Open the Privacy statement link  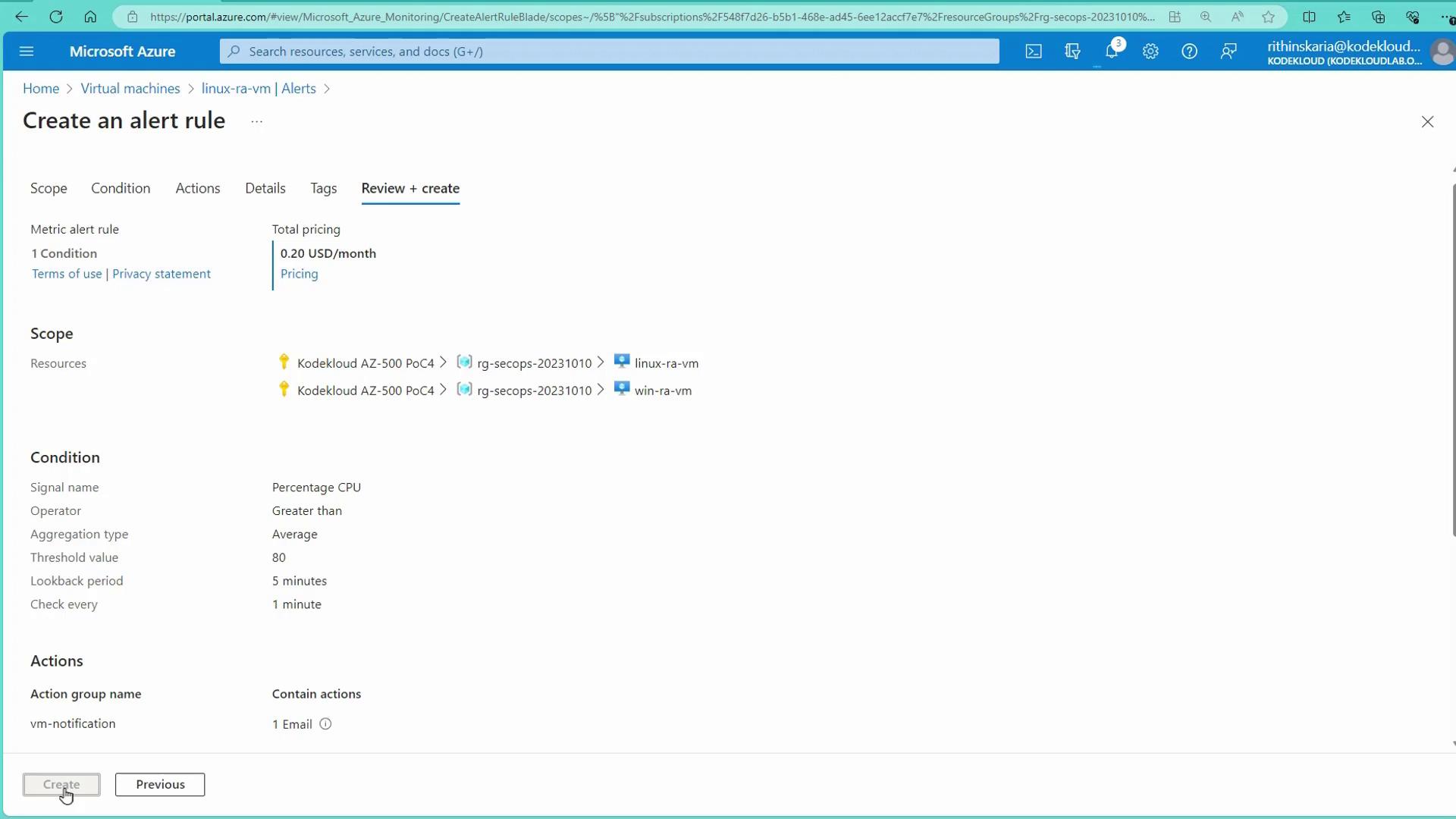pos(161,274)
